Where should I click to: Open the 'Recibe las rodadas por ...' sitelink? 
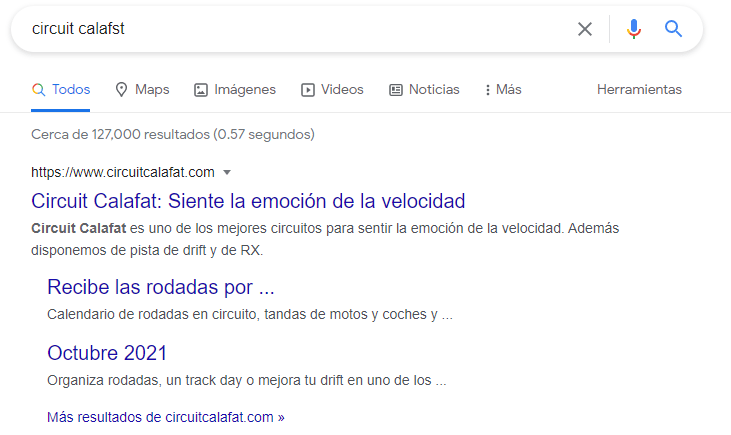point(161,287)
